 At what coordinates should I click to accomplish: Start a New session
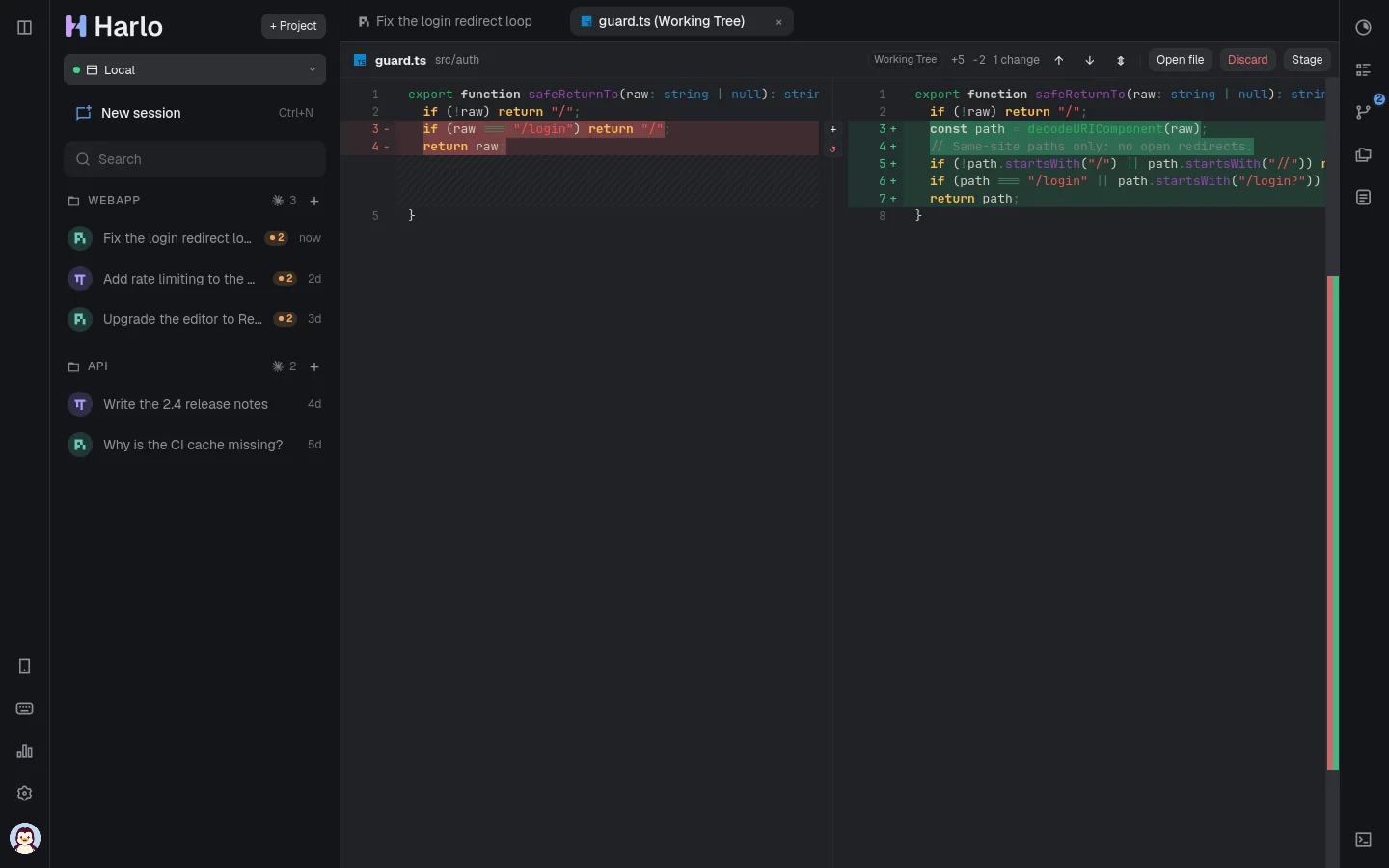[x=195, y=113]
